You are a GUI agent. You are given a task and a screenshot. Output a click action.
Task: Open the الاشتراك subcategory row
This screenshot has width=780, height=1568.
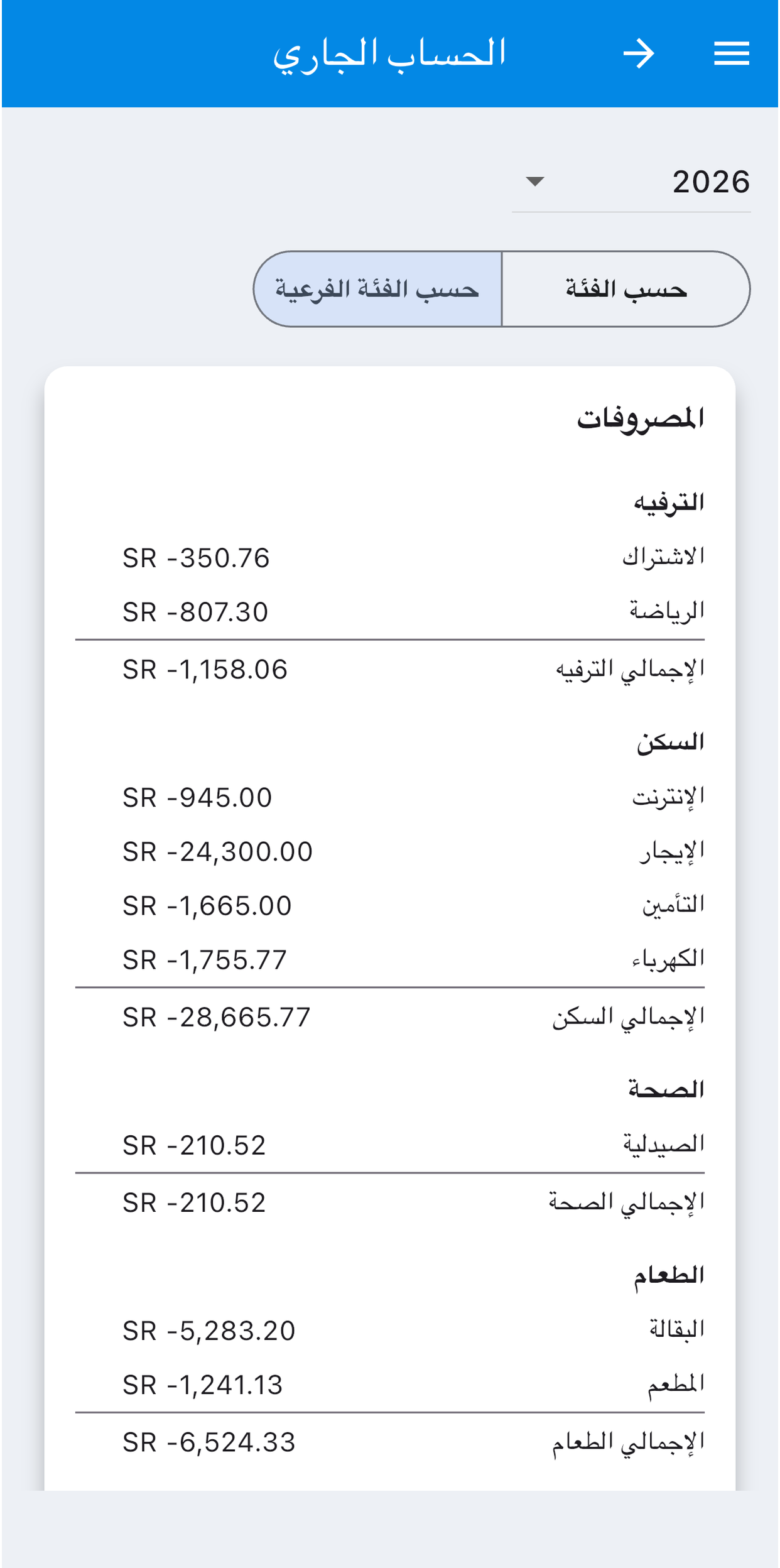click(x=390, y=558)
